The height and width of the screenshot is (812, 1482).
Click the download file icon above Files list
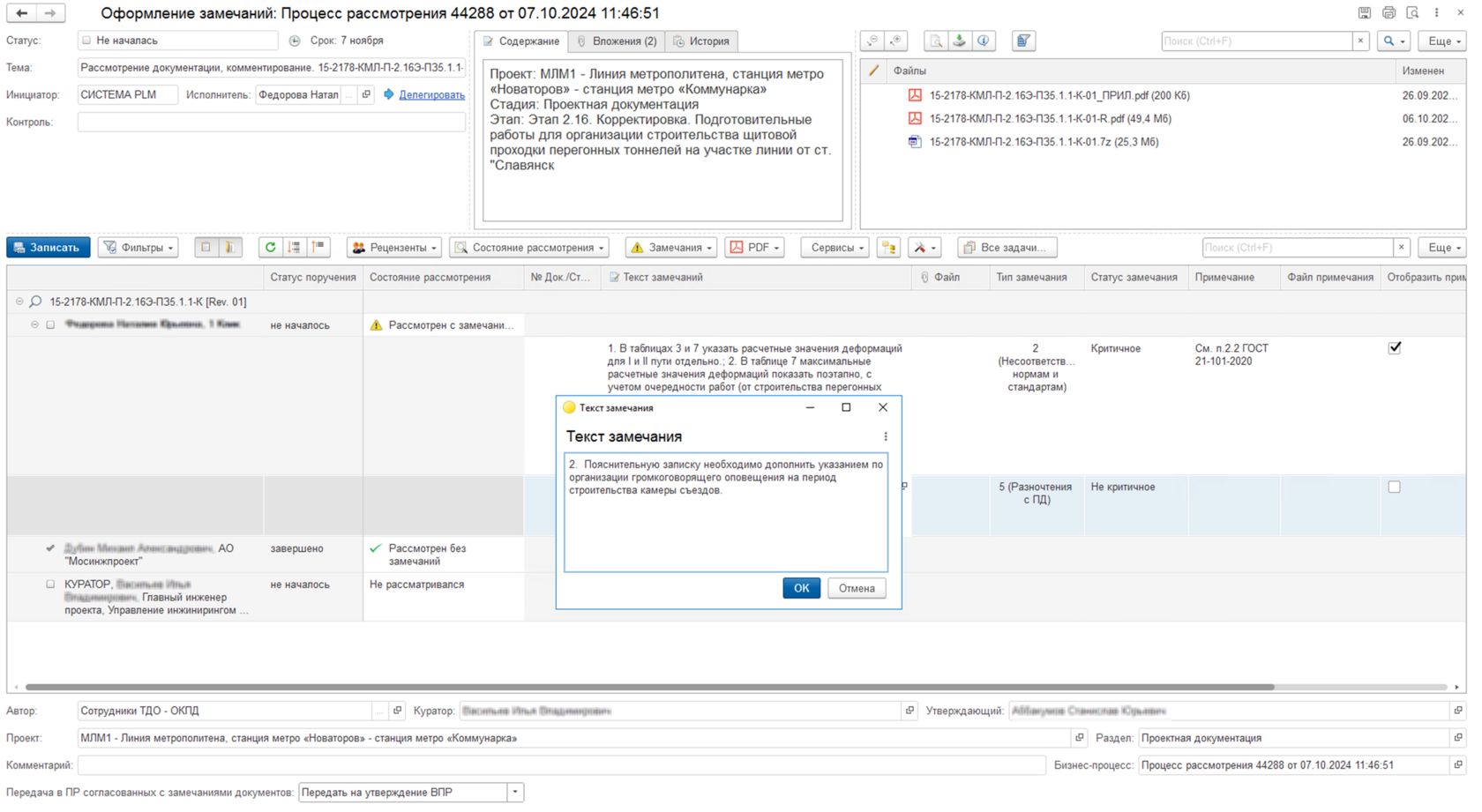click(x=959, y=41)
